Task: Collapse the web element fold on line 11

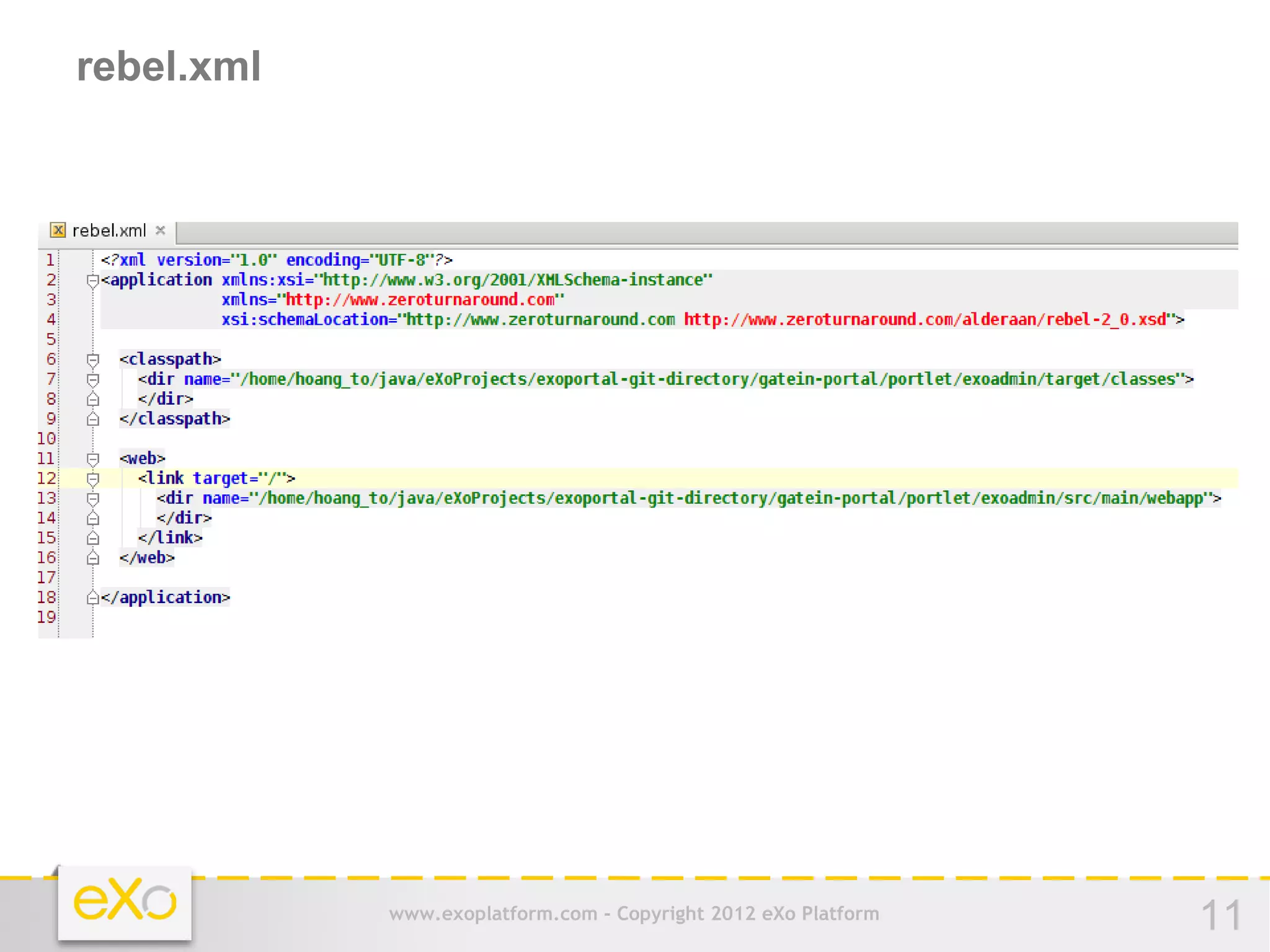Action: tap(93, 459)
